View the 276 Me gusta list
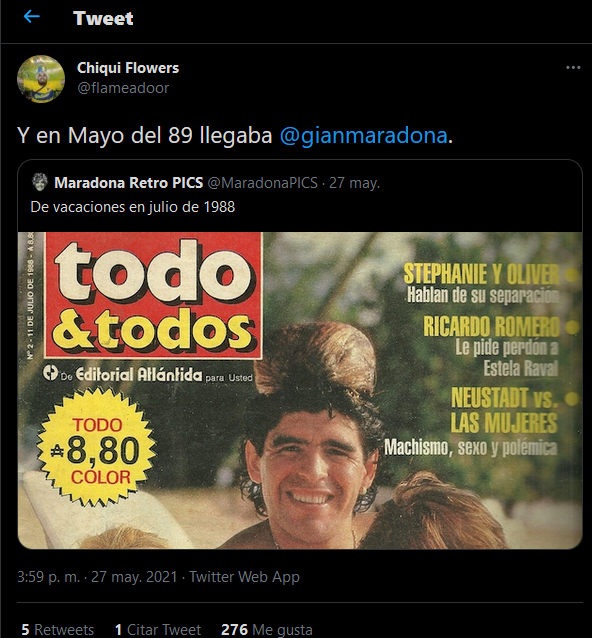This screenshot has height=638, width=592. point(267,629)
